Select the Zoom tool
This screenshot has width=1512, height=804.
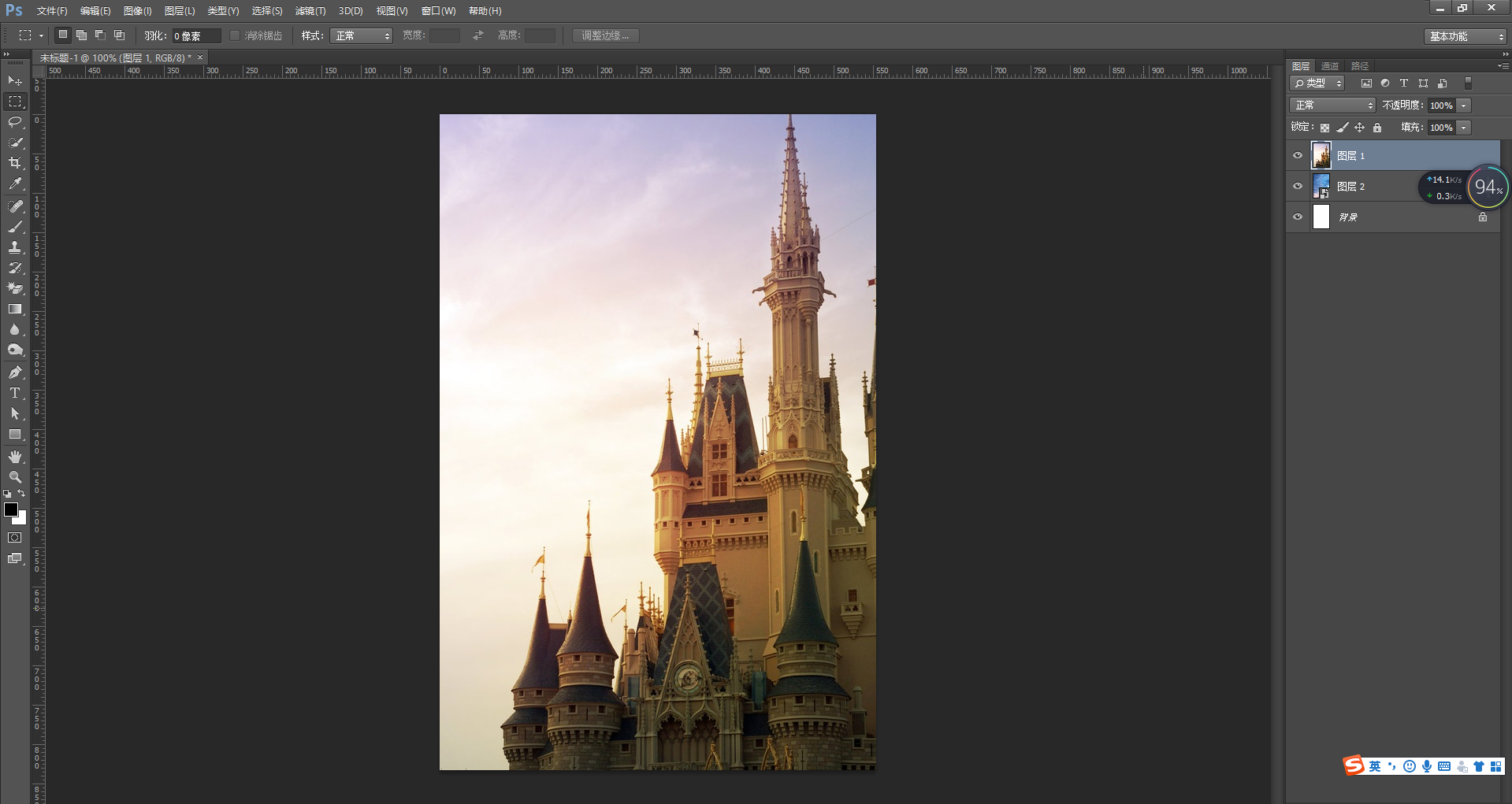(15, 477)
